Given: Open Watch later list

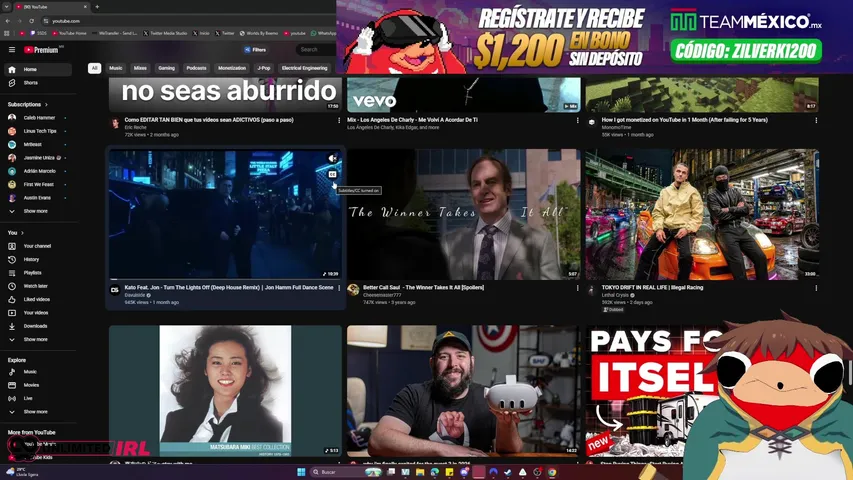Looking at the screenshot, I should coord(38,286).
